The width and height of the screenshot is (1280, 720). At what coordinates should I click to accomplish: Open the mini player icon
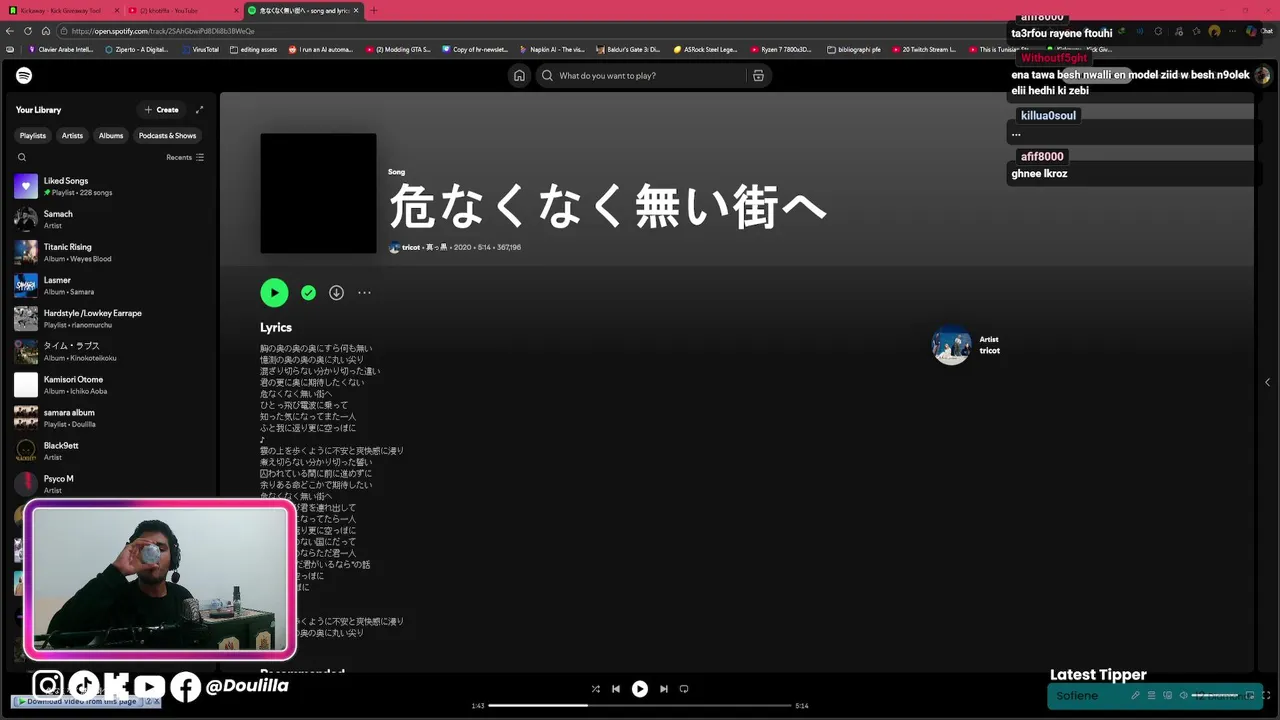(x=1250, y=695)
